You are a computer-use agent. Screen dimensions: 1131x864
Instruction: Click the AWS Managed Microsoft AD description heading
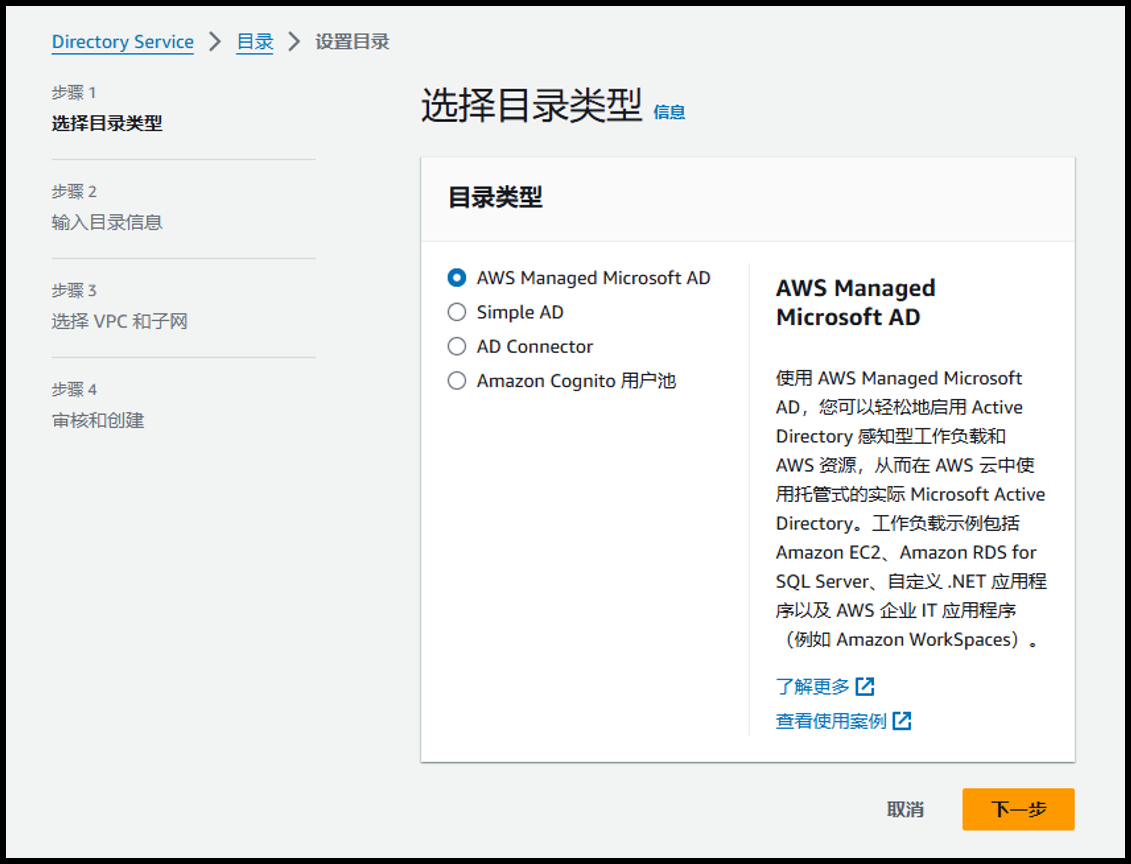855,303
